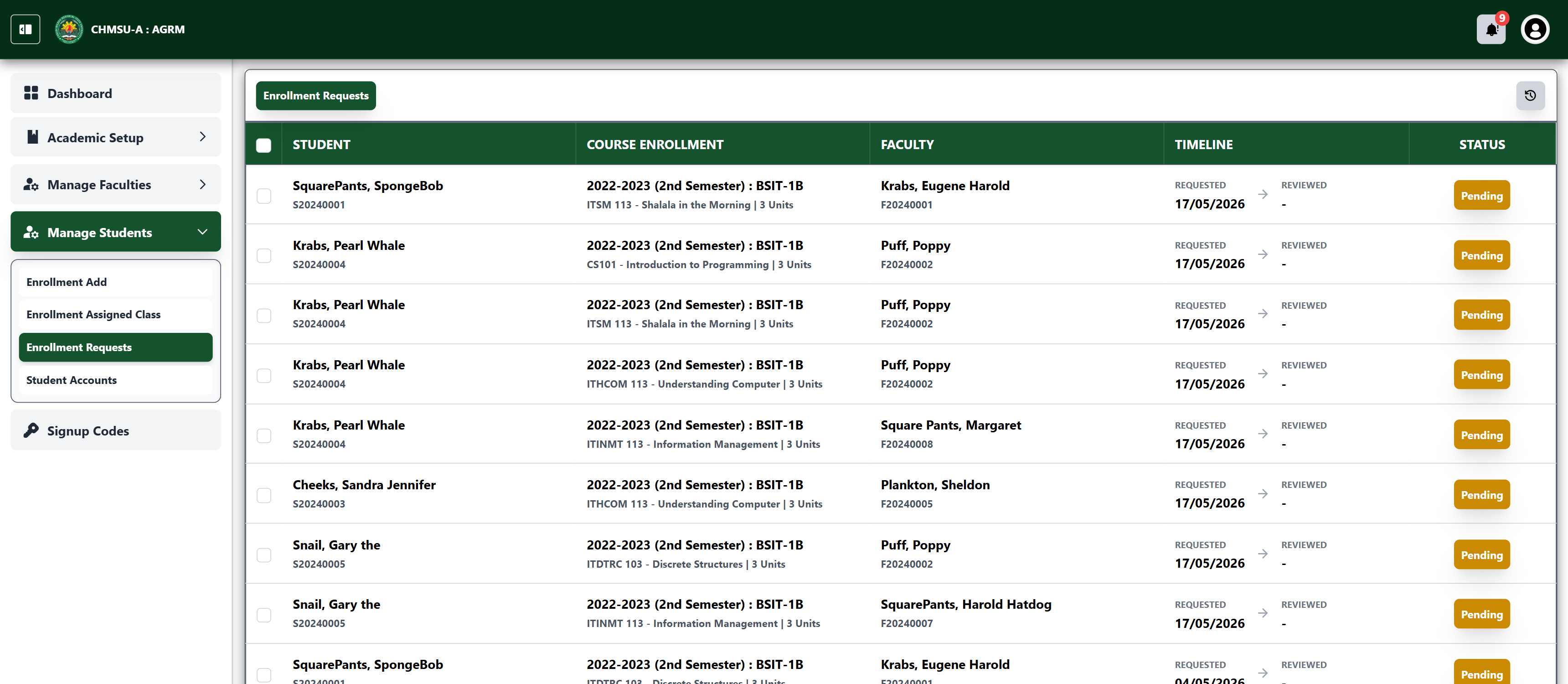The height and width of the screenshot is (684, 1568).
Task: Open Enrollment Add submenu item
Action: click(116, 282)
